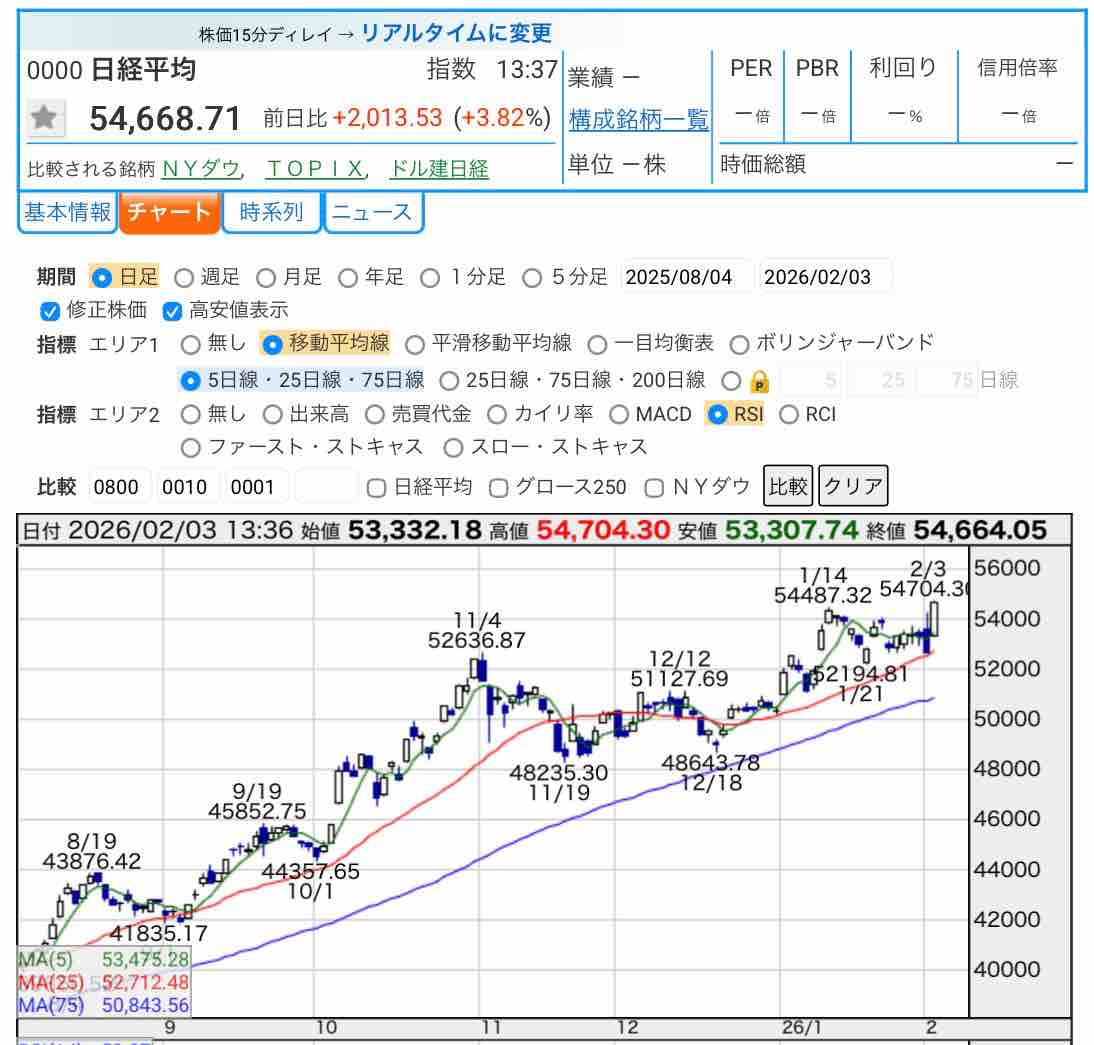
Task: Click the 11/4 high candlestick on chart
Action: [482, 668]
